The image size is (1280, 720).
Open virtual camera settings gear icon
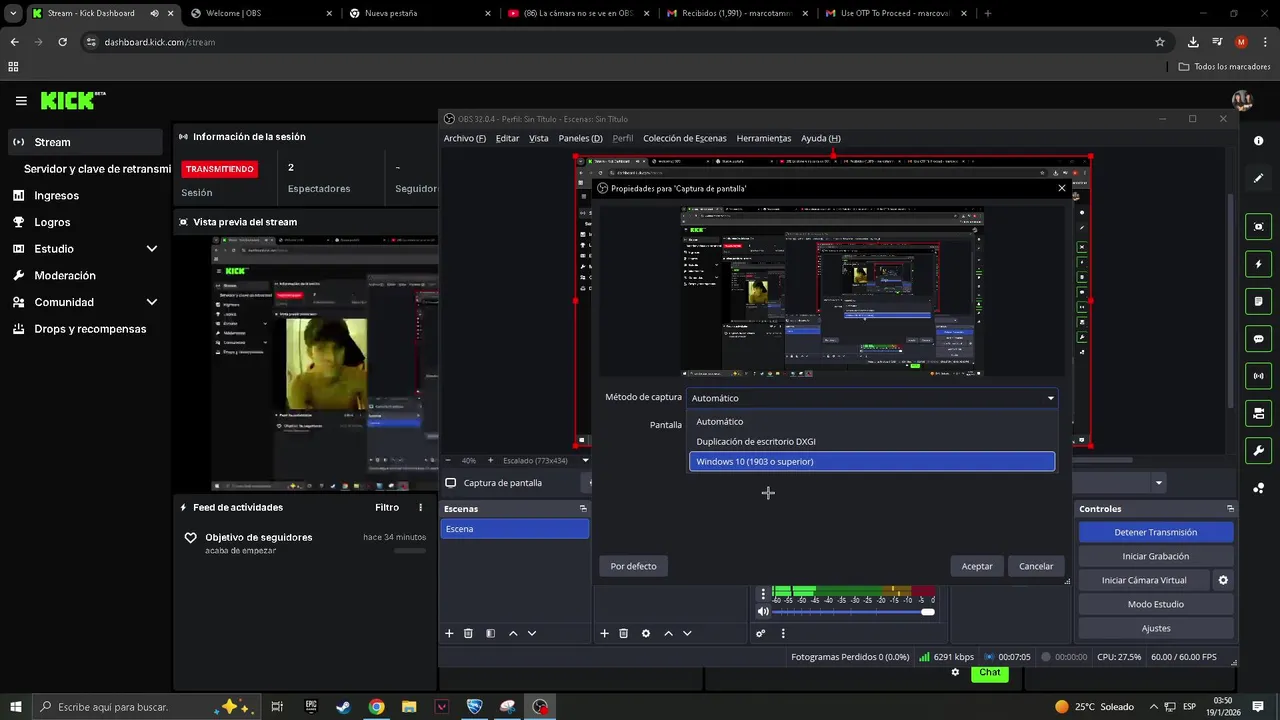pyautogui.click(x=1222, y=580)
